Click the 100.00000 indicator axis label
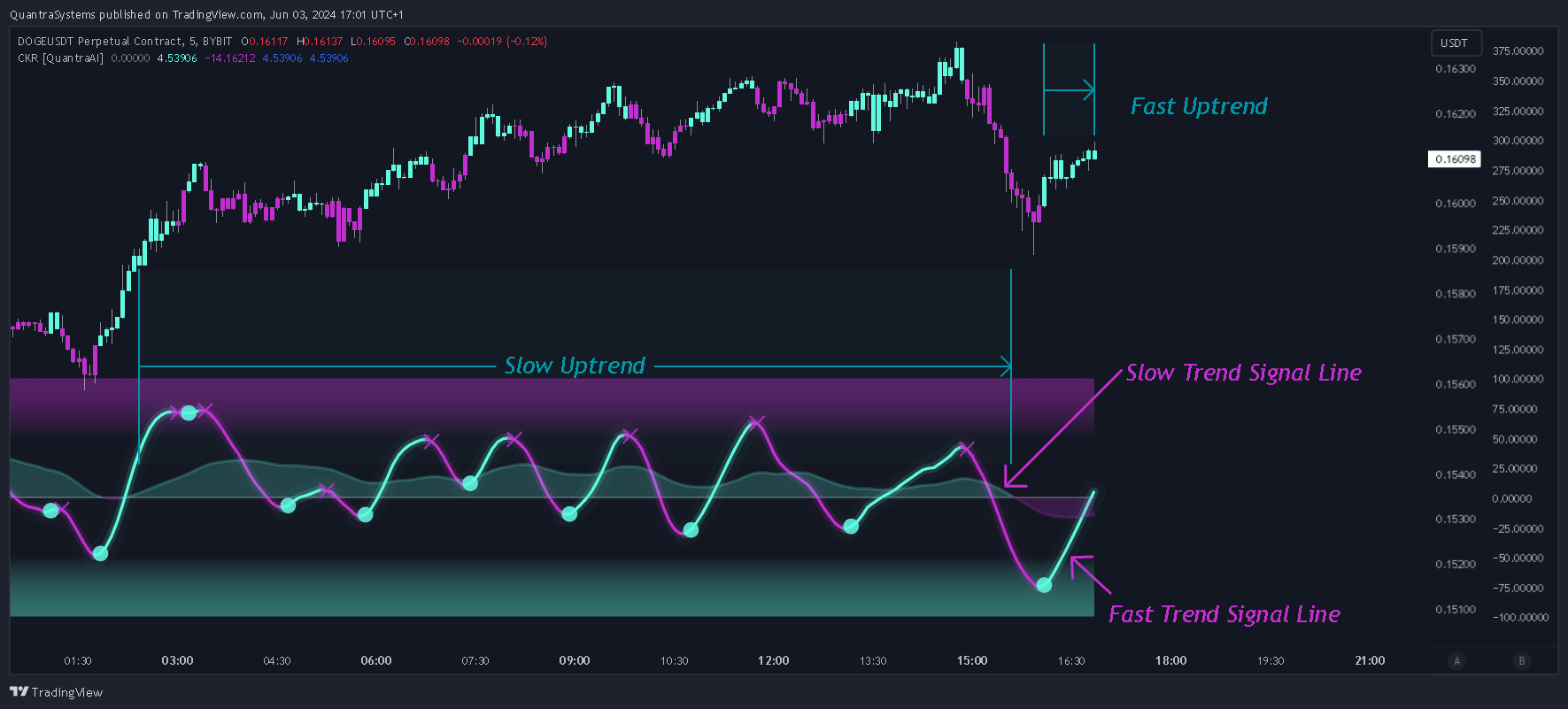 1518,379
